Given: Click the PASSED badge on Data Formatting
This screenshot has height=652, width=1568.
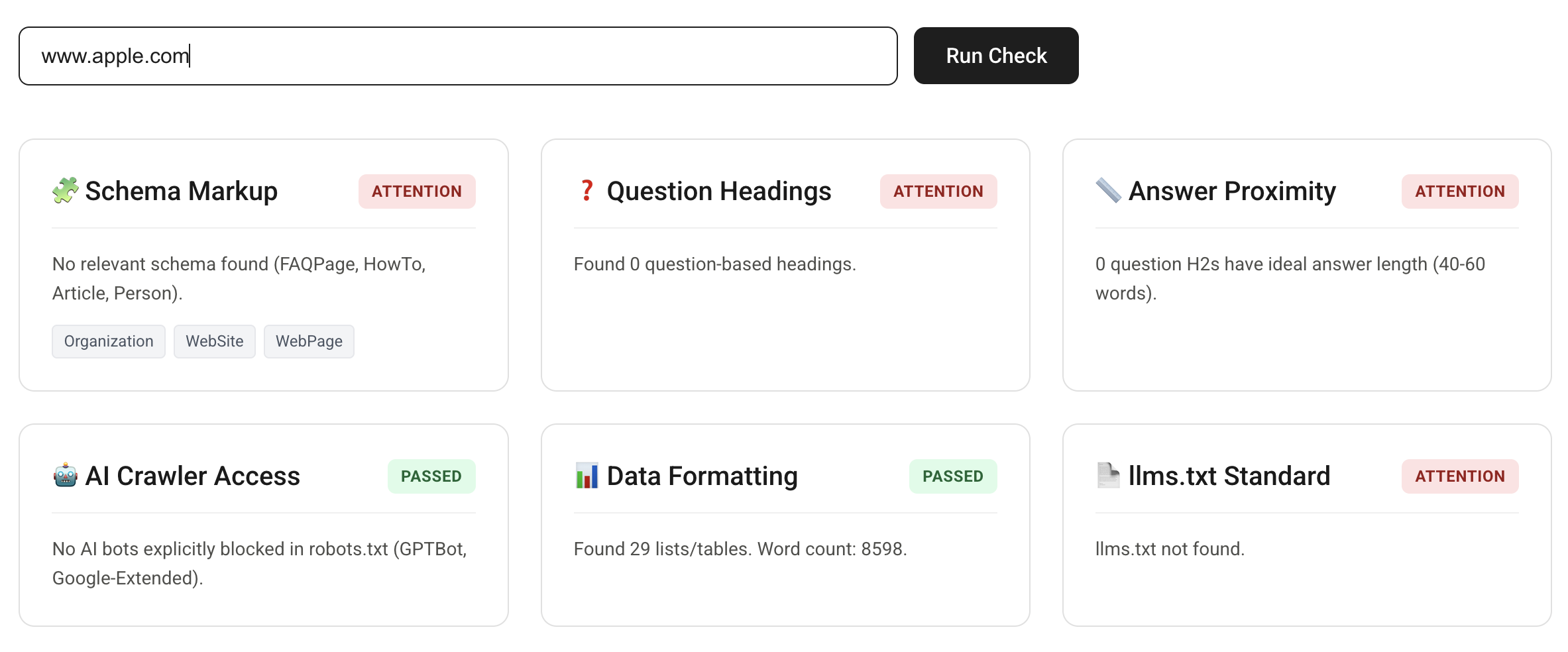Looking at the screenshot, I should pyautogui.click(x=953, y=476).
